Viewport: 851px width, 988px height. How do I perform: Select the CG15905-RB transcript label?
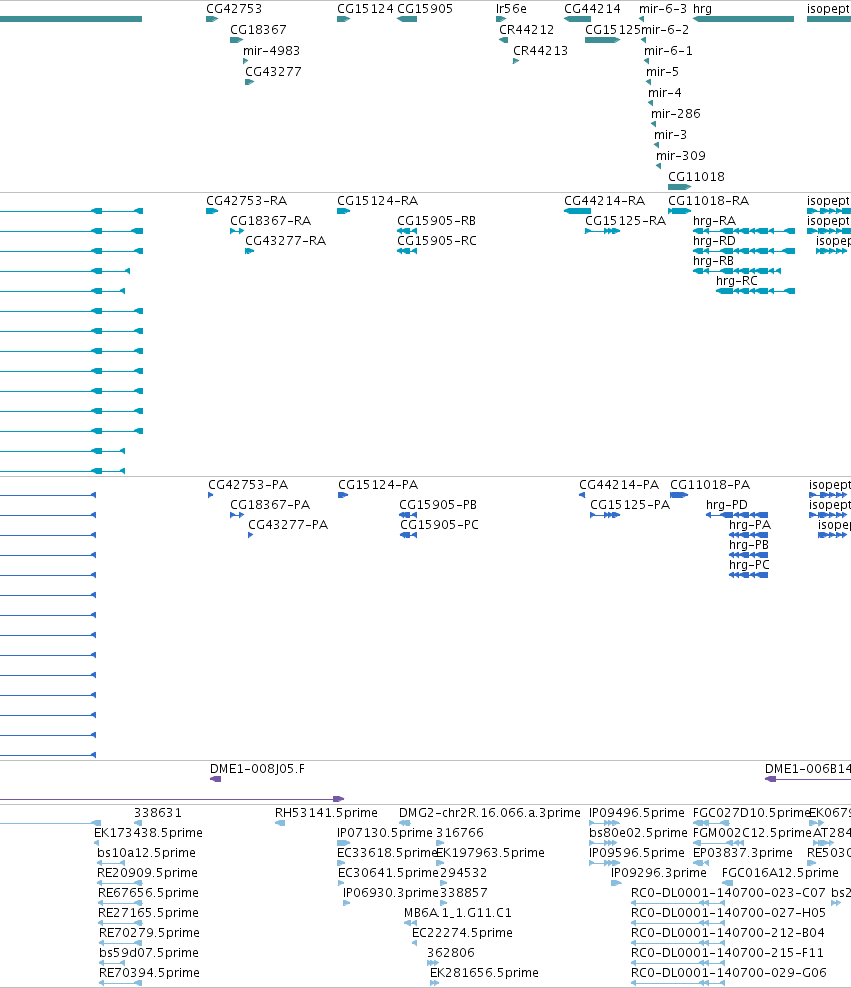click(437, 221)
